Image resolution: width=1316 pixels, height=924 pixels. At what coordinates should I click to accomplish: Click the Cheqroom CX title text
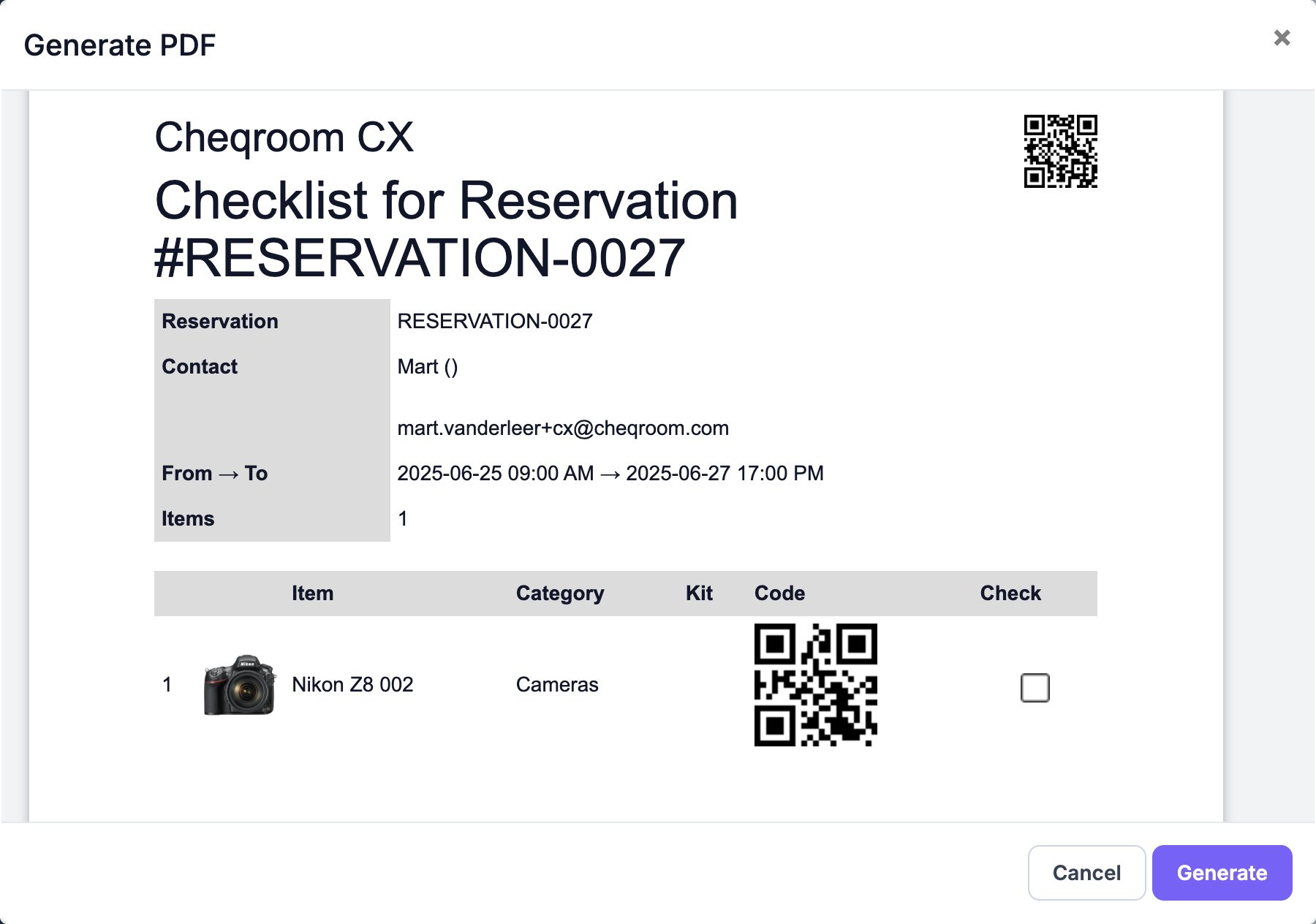[x=284, y=137]
